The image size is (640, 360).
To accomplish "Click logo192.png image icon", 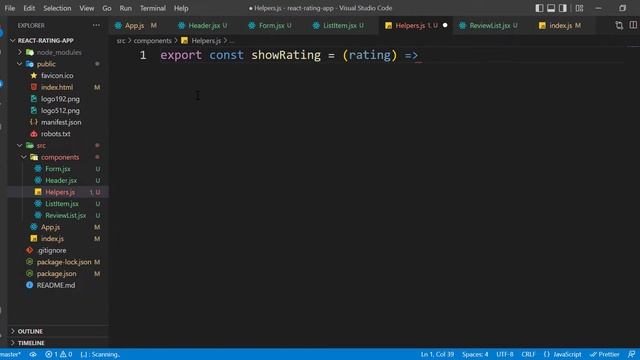I will [34, 99].
